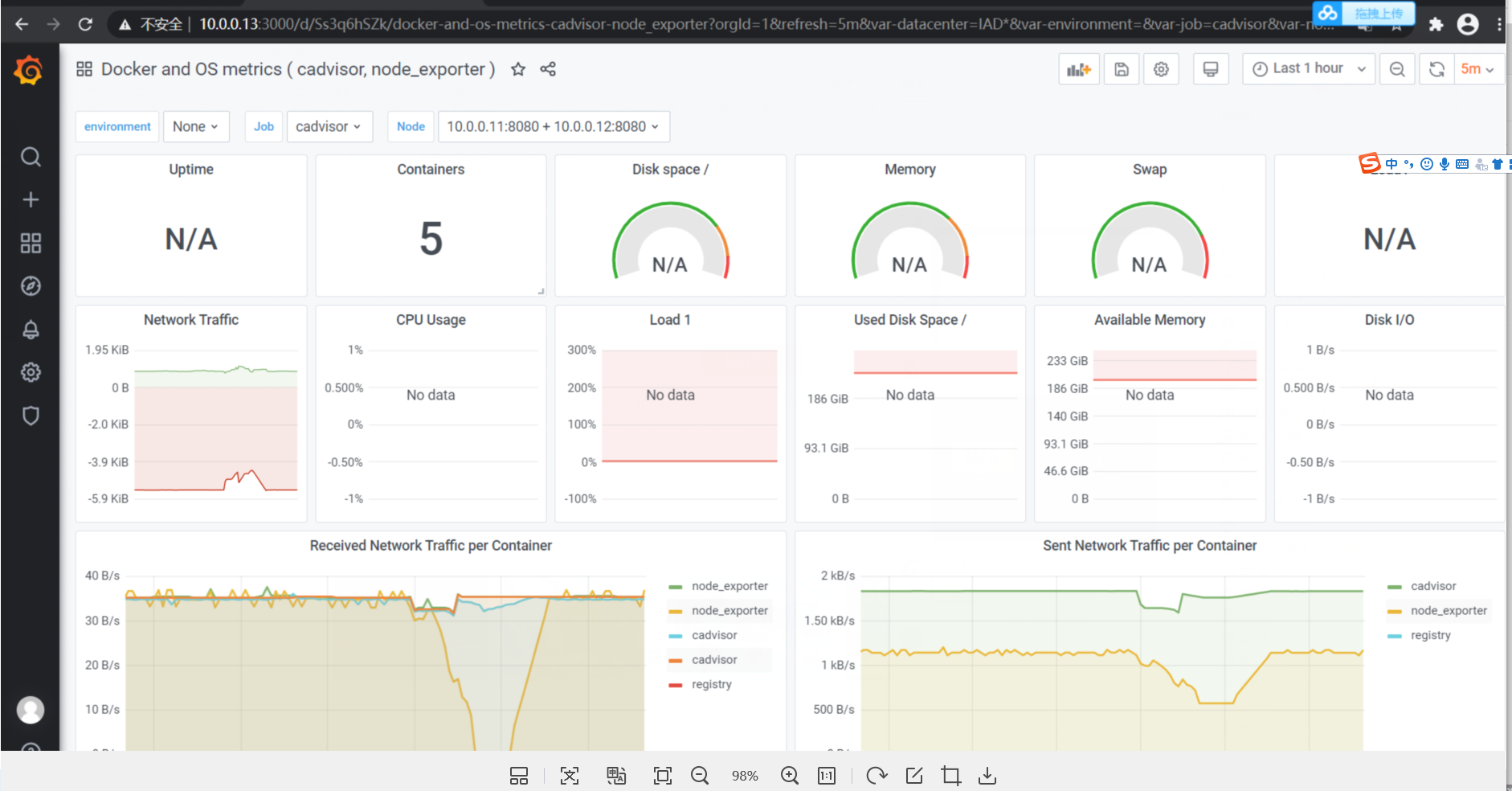1512x791 pixels.
Task: Open the search icon in sidebar
Action: click(x=31, y=157)
